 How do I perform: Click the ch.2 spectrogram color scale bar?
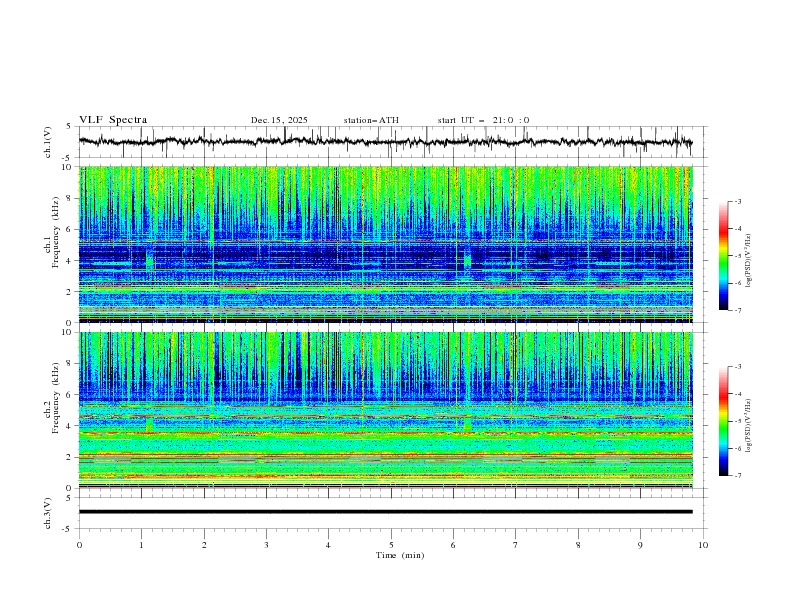[x=723, y=421]
